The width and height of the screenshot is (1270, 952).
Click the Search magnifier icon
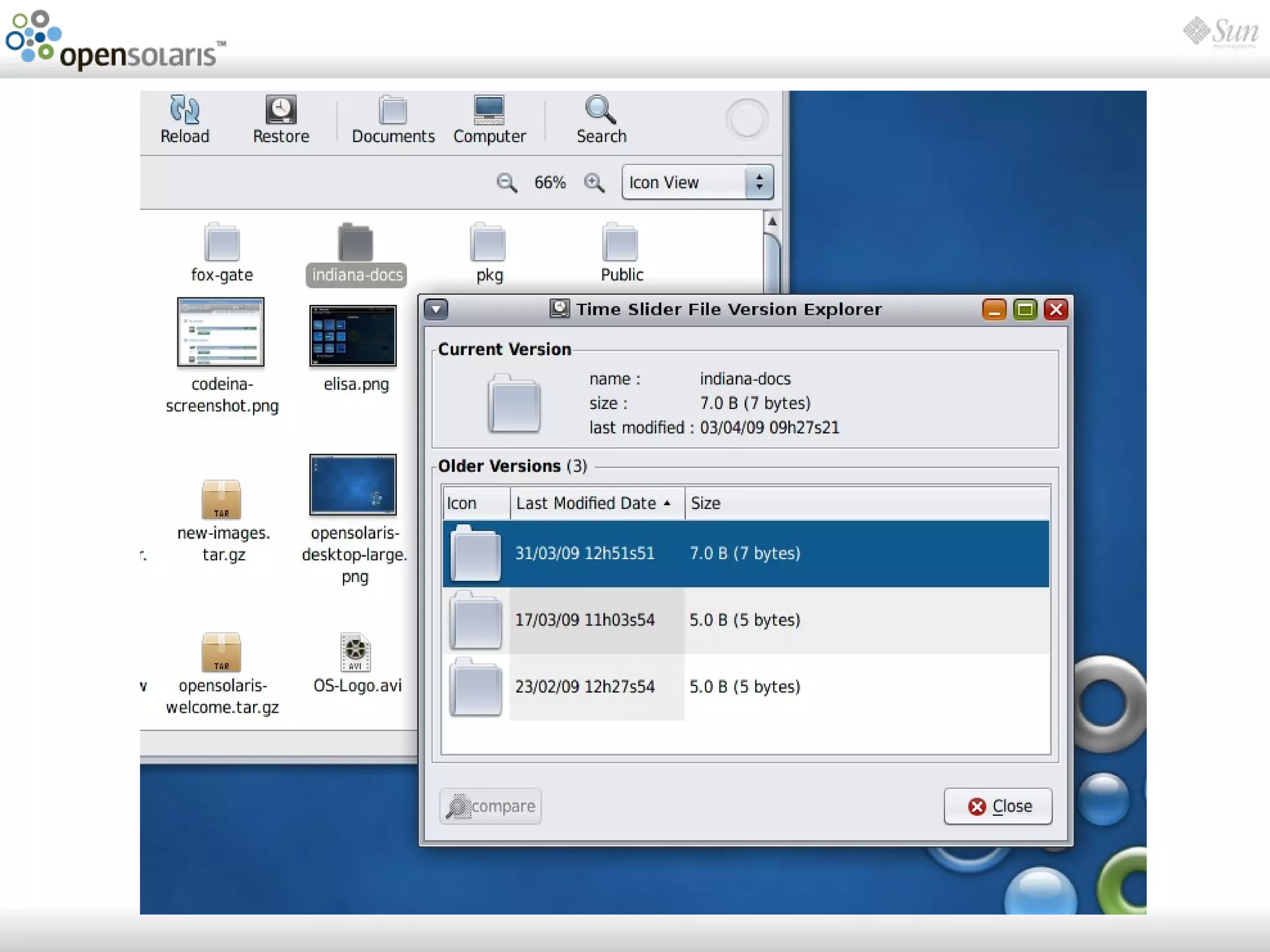(x=601, y=110)
